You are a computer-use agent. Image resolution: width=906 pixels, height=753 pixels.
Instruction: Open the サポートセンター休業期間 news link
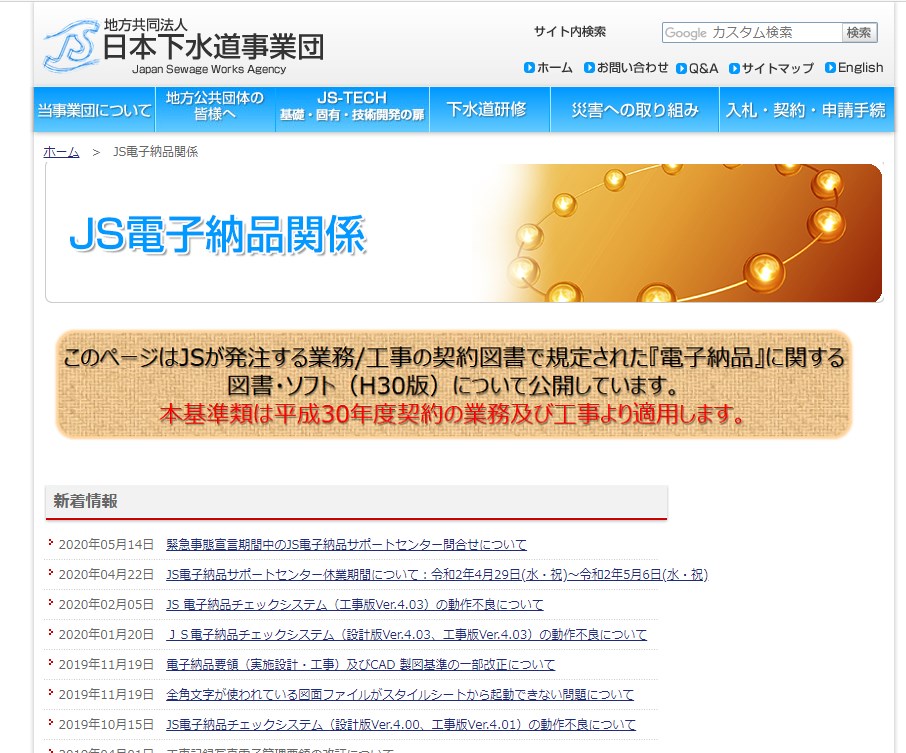[x=436, y=575]
